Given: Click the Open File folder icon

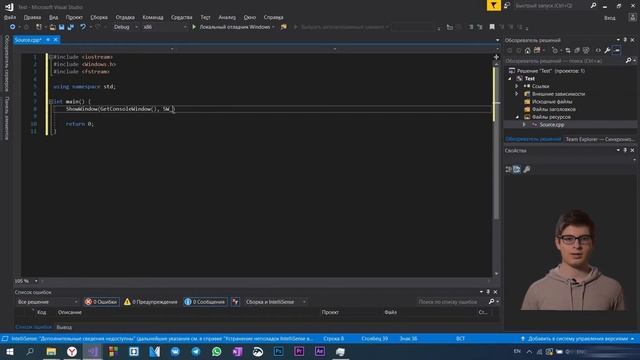Looking at the screenshot, I should 52,27.
